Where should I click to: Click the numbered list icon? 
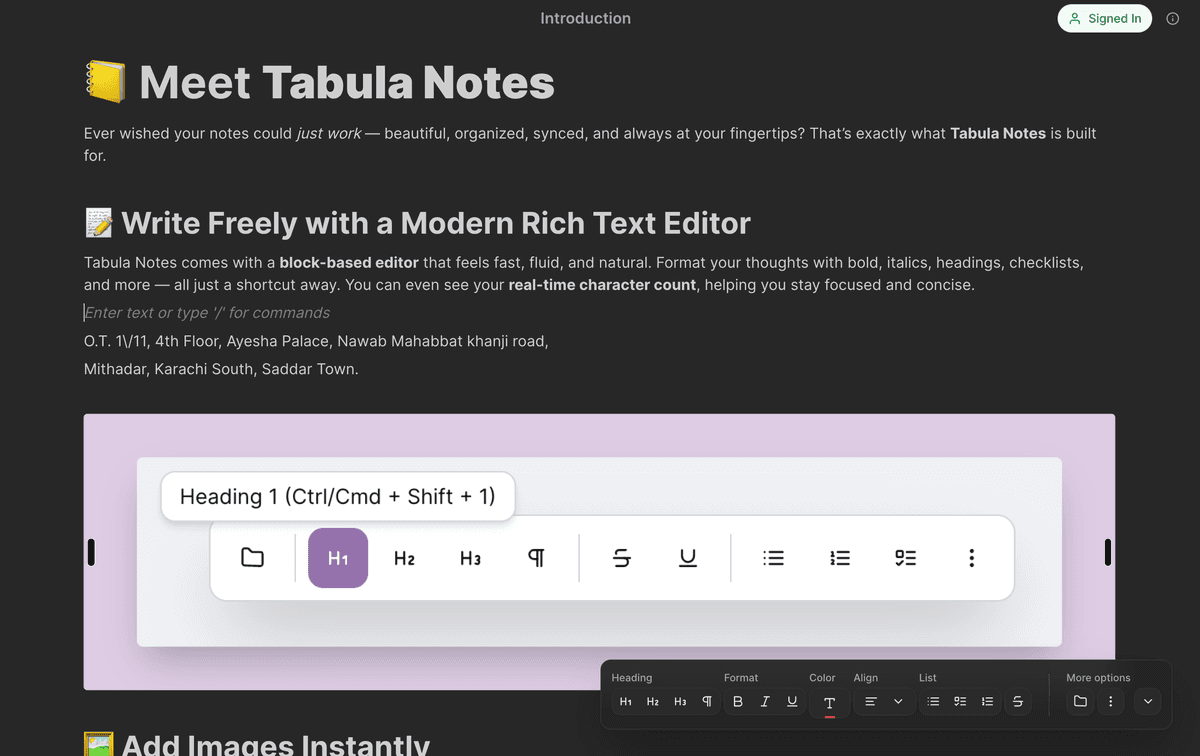[x=986, y=701]
